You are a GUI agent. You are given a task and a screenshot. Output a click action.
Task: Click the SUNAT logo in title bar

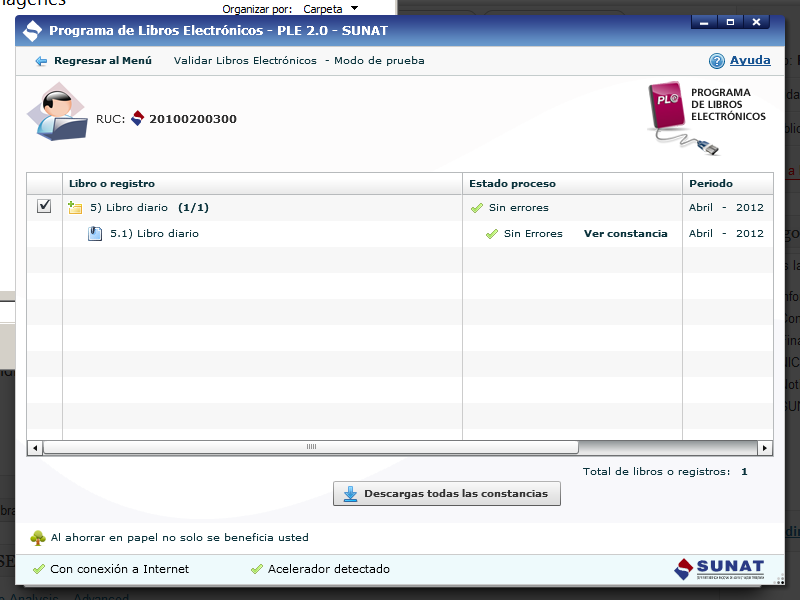32,31
